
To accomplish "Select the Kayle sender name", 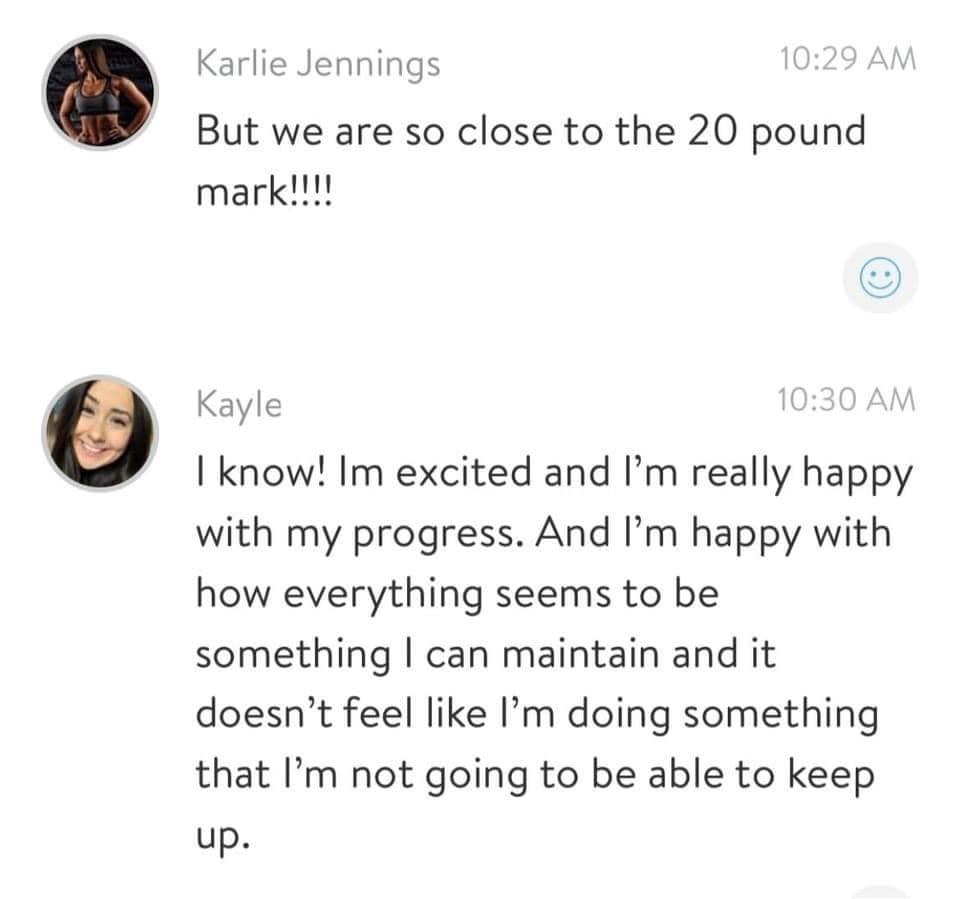I will 239,405.
